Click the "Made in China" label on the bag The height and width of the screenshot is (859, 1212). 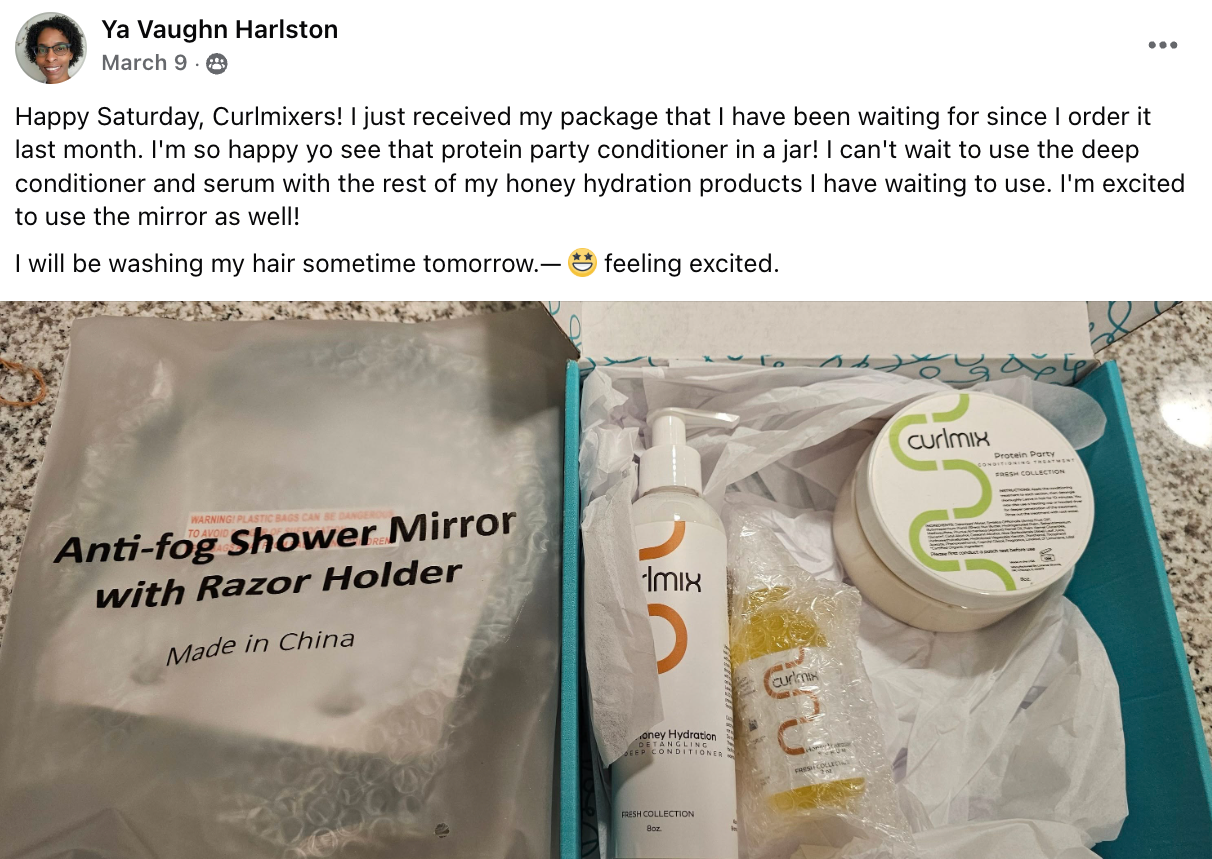(260, 646)
